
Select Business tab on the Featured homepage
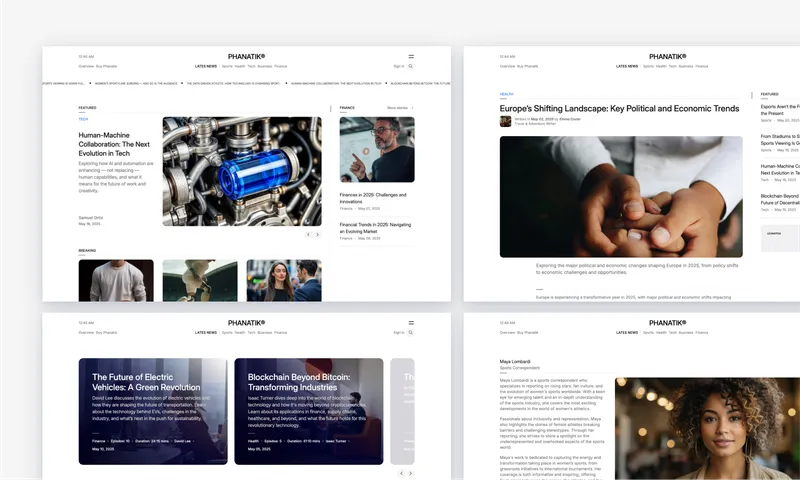coord(265,66)
